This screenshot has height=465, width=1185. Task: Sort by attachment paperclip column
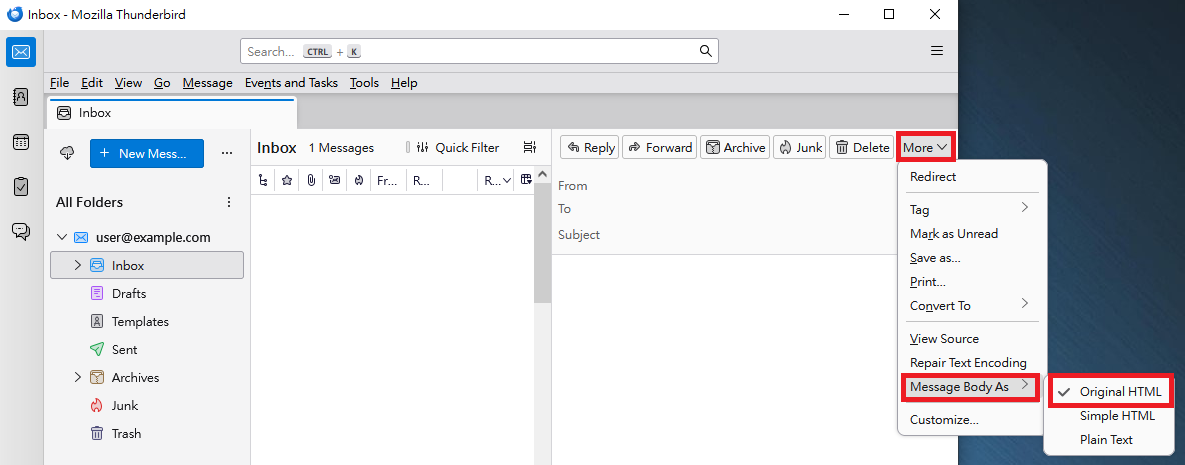(311, 181)
